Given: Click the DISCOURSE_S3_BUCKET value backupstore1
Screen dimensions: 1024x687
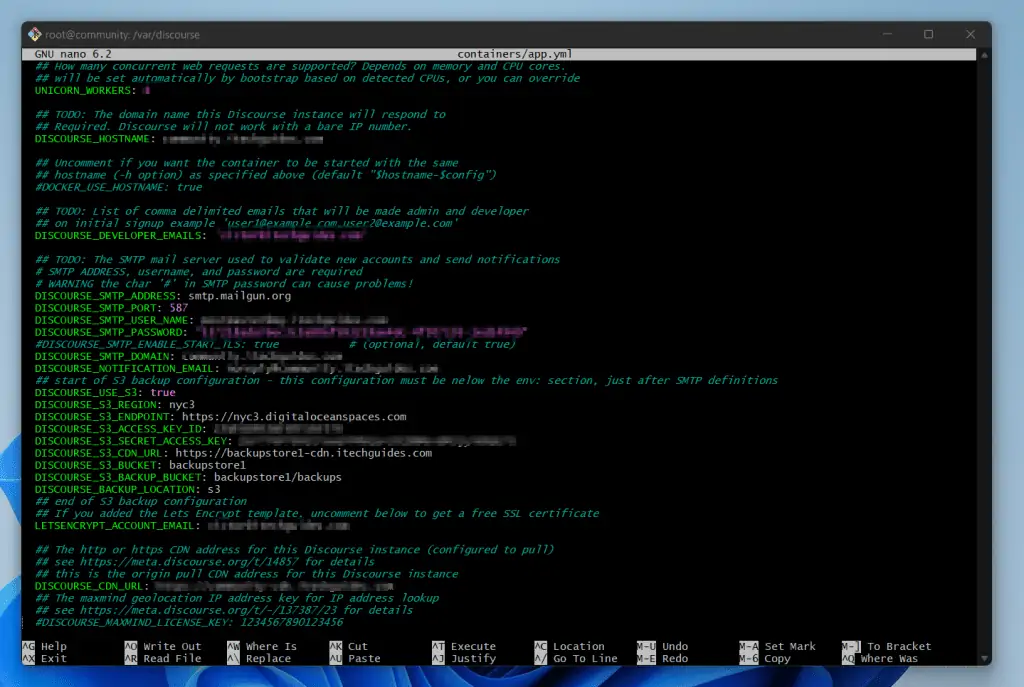Looking at the screenshot, I should [x=208, y=466].
